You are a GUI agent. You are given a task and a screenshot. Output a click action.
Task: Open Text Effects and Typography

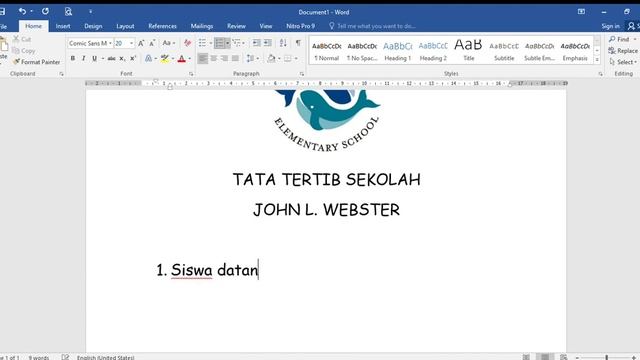[x=149, y=58]
